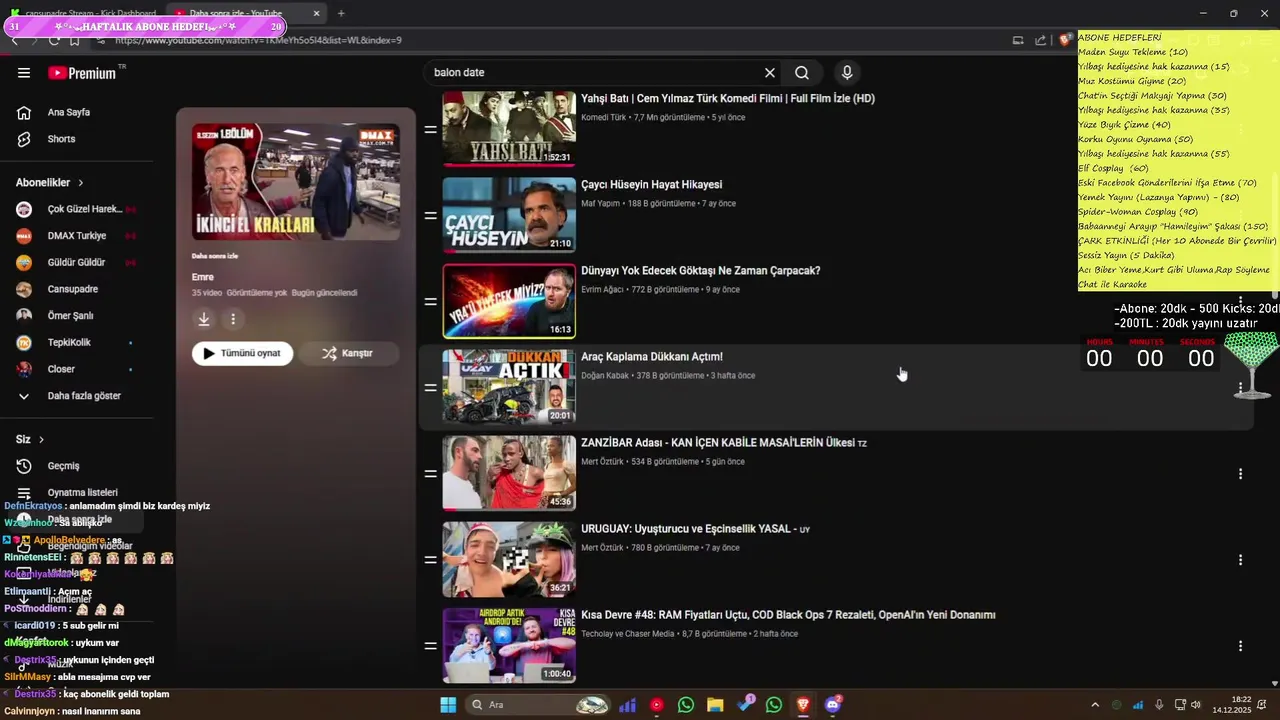The image size is (1280, 720).
Task: Show hidden system tray icons chevron
Action: point(1095,705)
